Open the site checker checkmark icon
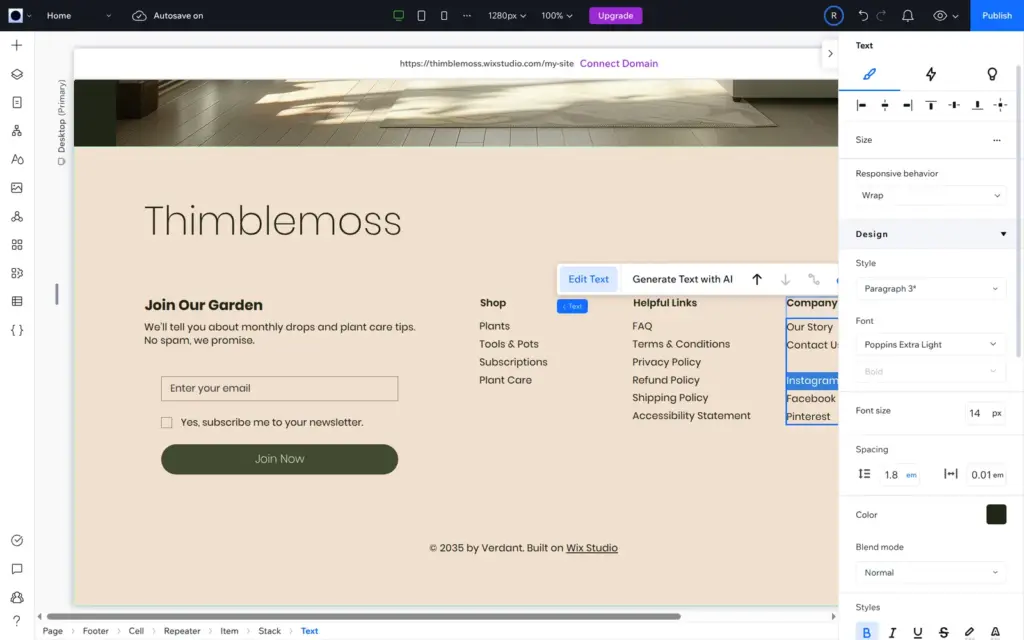This screenshot has width=1024, height=640. (x=17, y=540)
